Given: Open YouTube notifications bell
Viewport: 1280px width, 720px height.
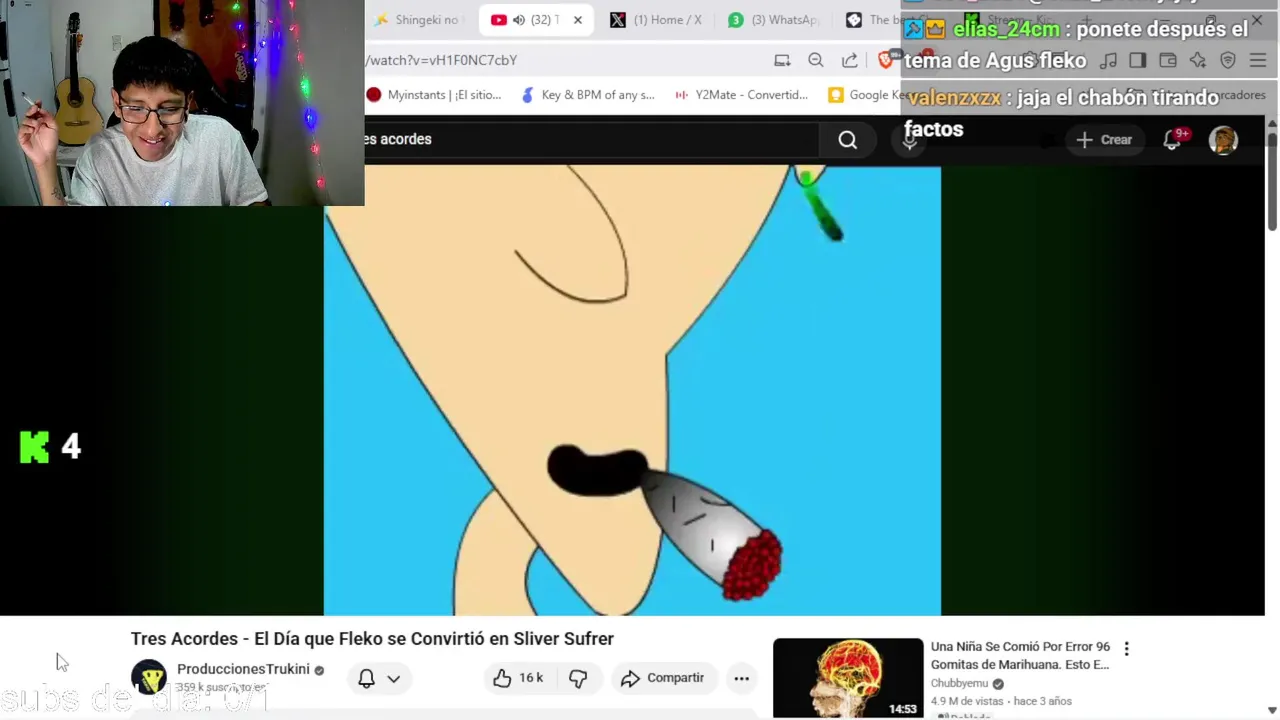Looking at the screenshot, I should [x=1172, y=140].
